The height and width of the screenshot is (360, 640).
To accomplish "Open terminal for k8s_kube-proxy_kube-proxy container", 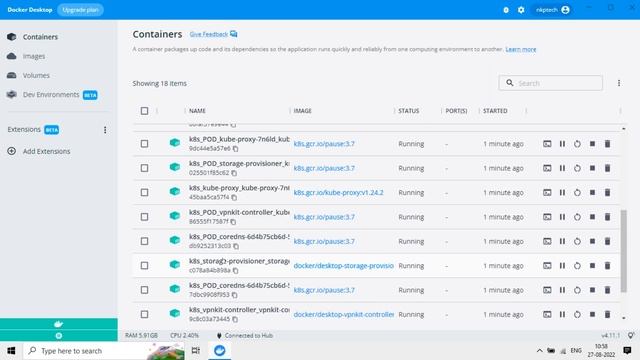I will click(547, 192).
